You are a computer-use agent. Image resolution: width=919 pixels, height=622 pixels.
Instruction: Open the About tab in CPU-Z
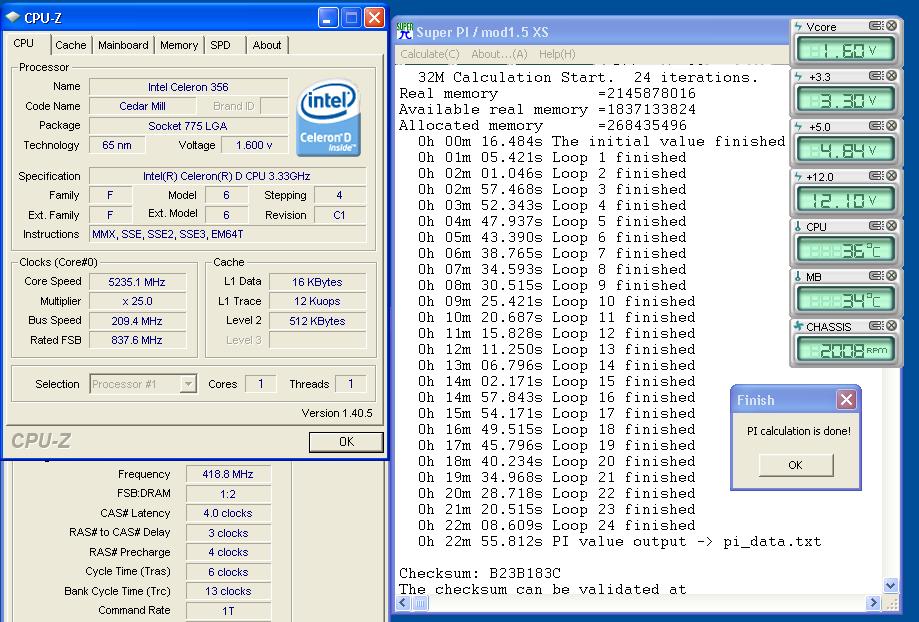point(267,45)
